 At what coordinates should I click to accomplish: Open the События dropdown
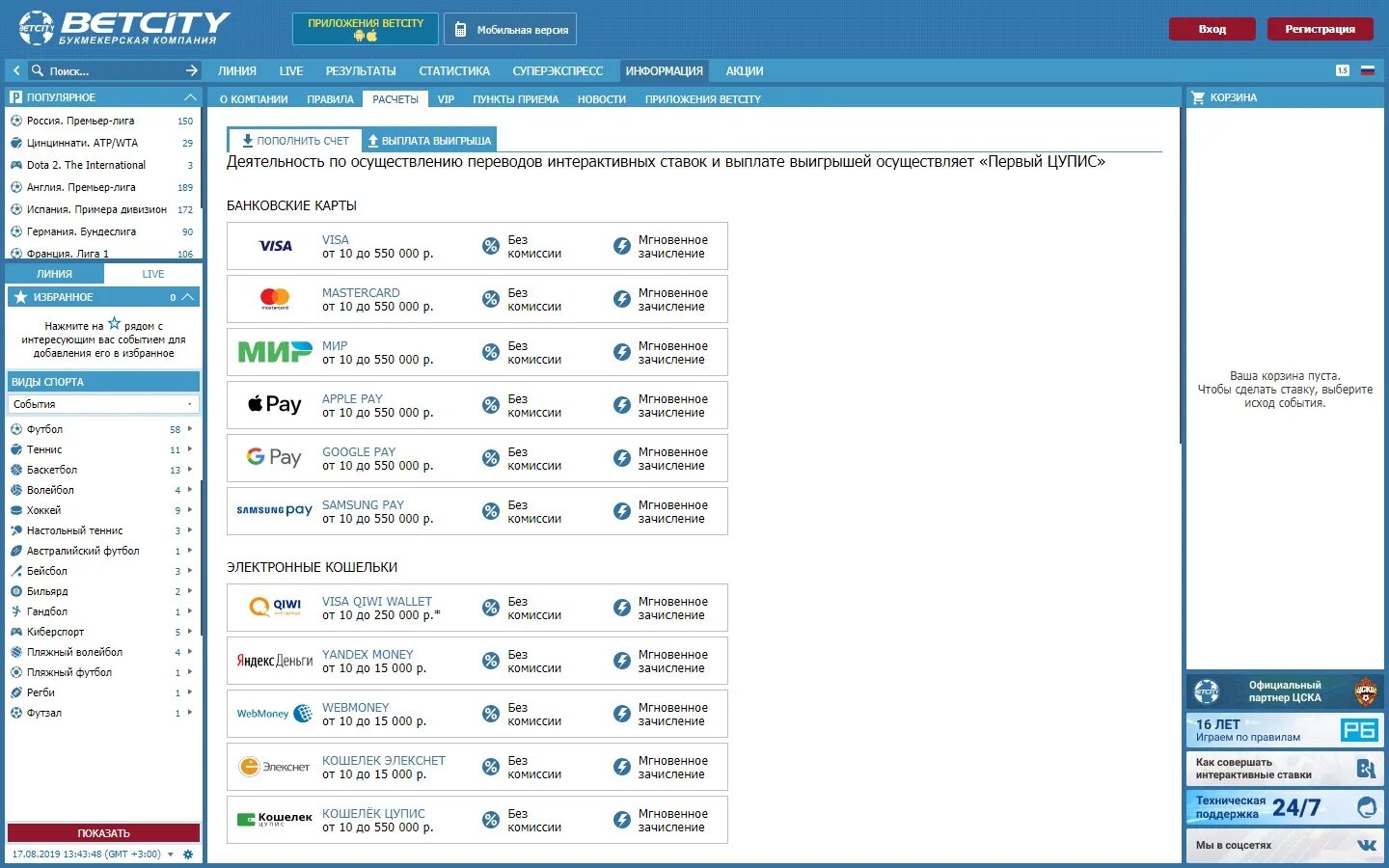pyautogui.click(x=103, y=404)
